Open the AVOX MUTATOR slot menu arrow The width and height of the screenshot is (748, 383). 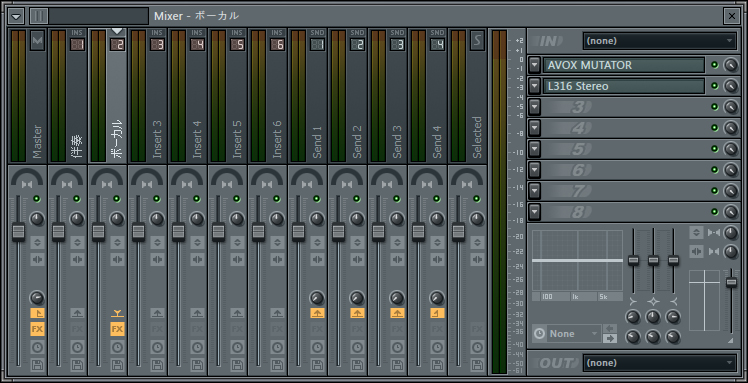(x=535, y=65)
